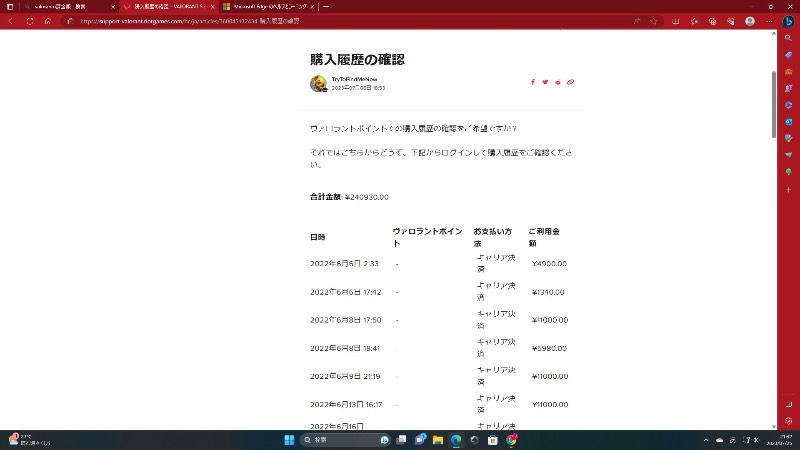Image resolution: width=800 pixels, height=450 pixels.
Task: Select the 2022年6月6日 2:33 date cell
Action: pos(344,264)
